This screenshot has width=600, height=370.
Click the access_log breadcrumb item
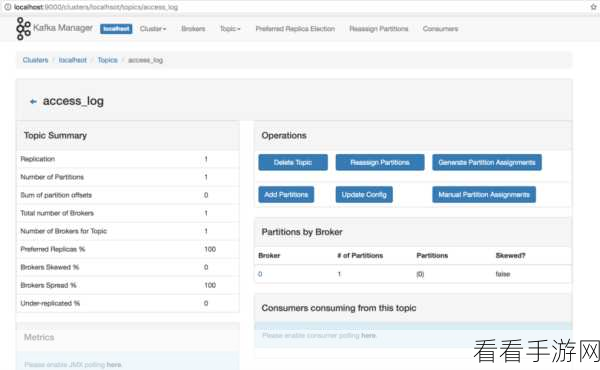(145, 60)
